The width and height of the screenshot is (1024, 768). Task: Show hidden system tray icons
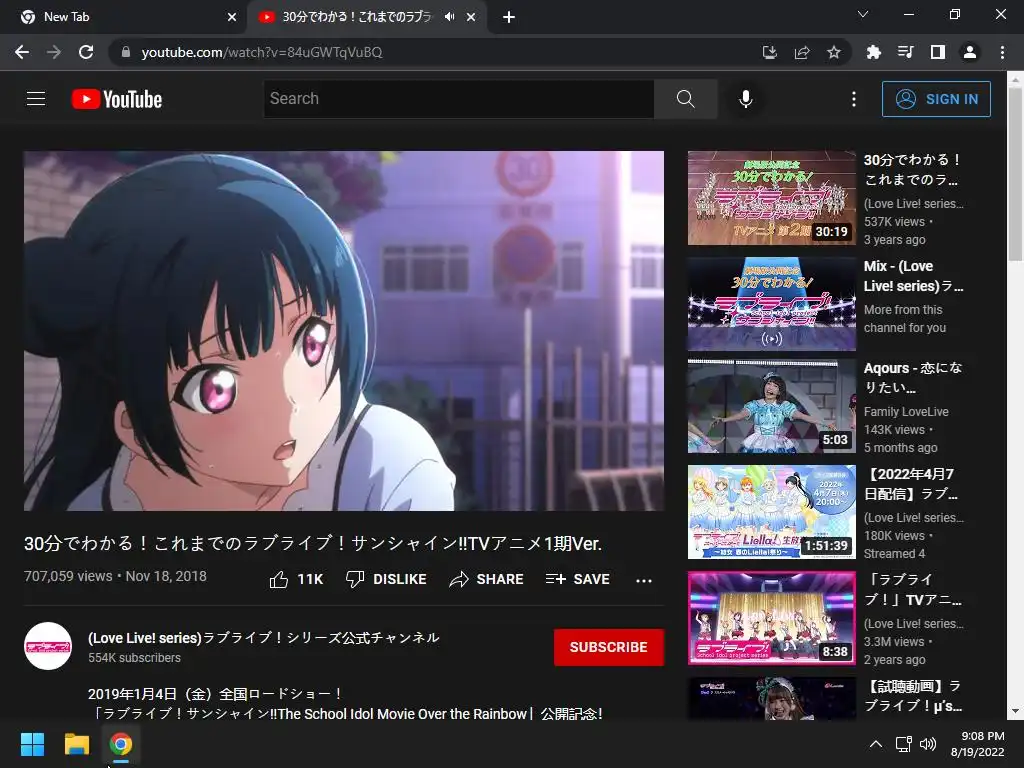[x=876, y=744]
